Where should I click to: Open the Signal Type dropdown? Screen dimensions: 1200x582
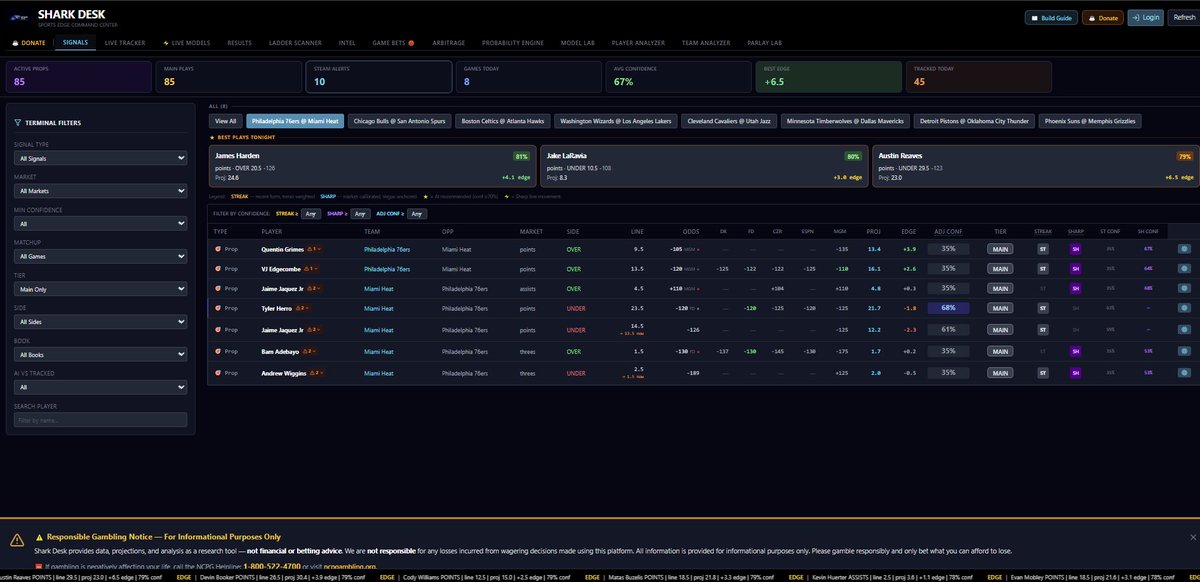pos(100,158)
